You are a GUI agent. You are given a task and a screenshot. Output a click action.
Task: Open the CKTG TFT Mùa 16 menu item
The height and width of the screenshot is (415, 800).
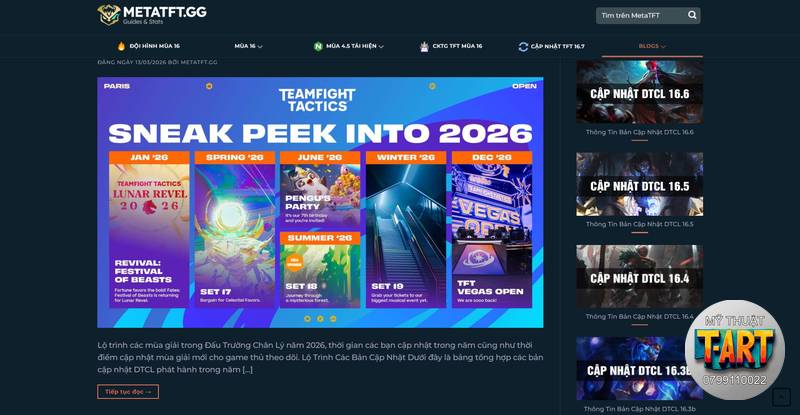(457, 46)
